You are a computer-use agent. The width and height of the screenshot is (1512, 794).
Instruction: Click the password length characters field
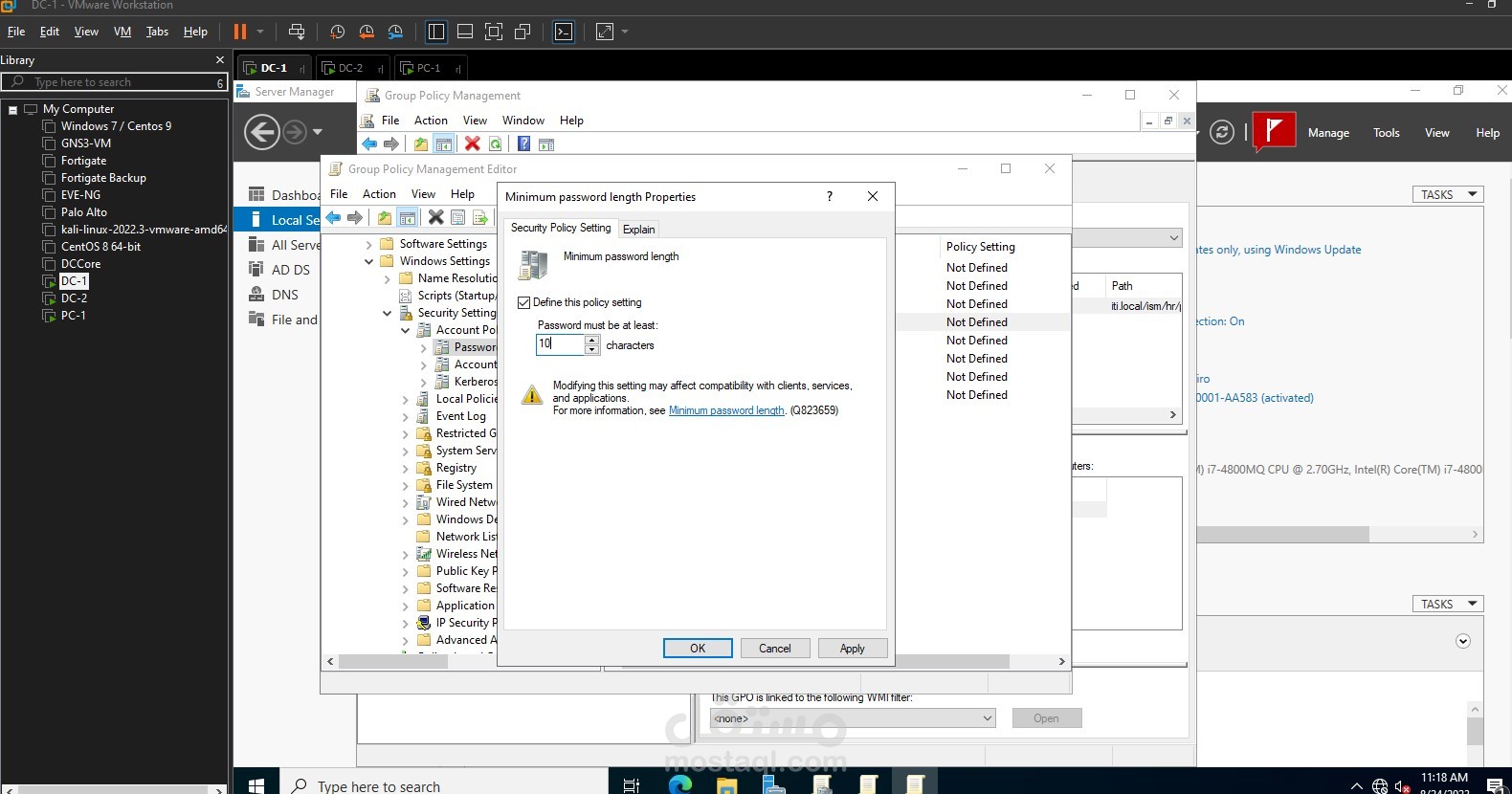tap(561, 344)
